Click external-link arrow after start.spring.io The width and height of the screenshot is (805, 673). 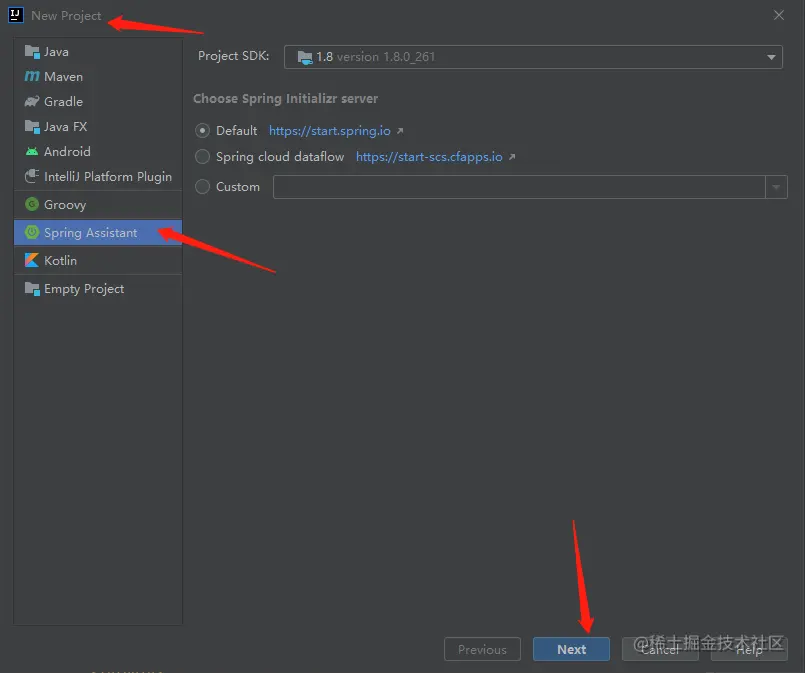click(x=400, y=131)
